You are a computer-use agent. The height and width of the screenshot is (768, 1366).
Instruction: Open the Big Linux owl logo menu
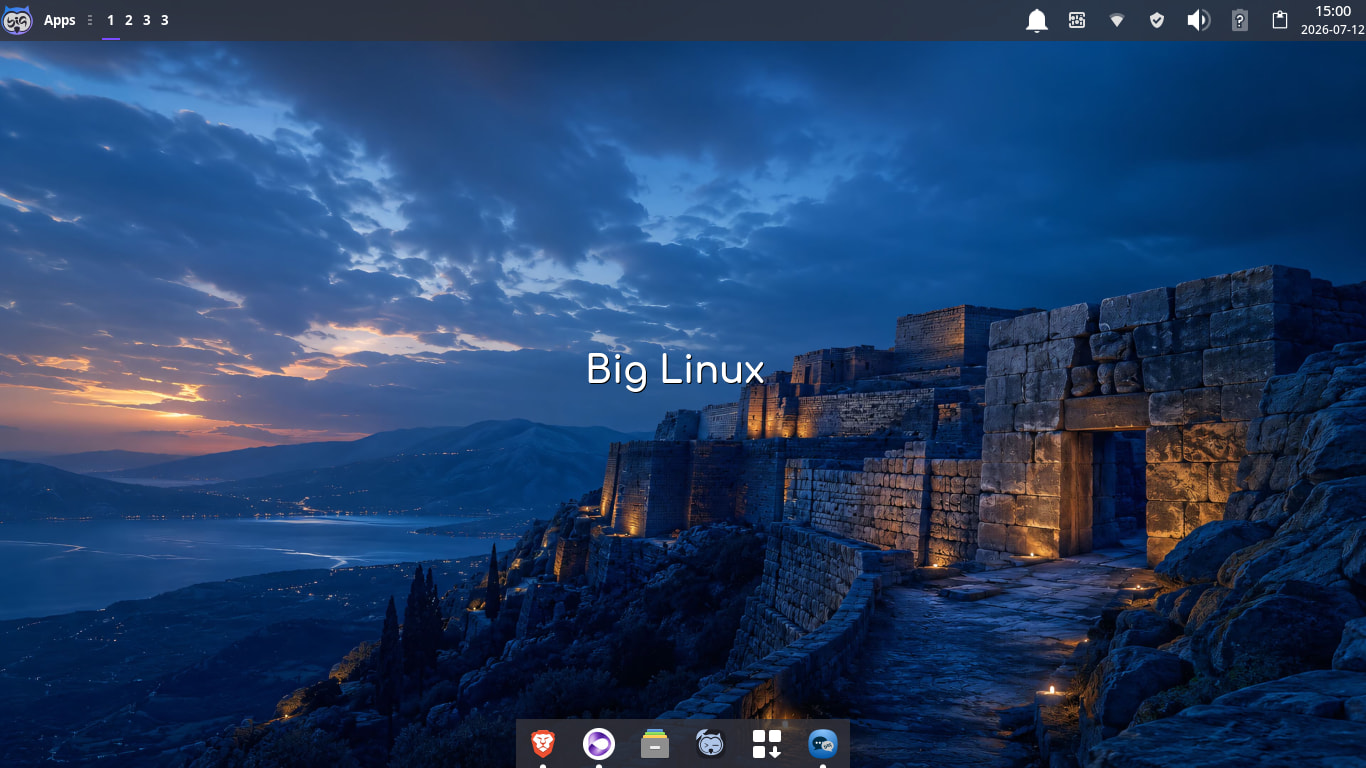[x=17, y=20]
